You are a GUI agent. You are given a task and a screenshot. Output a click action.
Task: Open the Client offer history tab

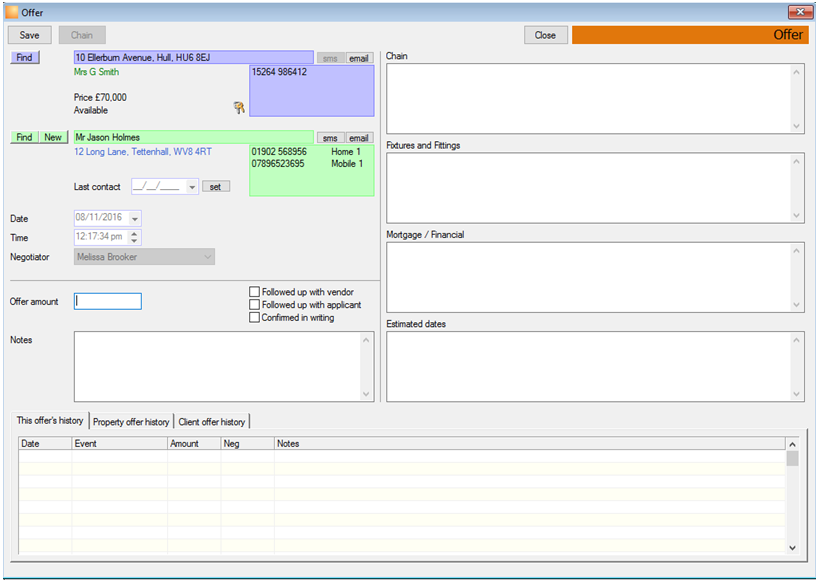212,422
